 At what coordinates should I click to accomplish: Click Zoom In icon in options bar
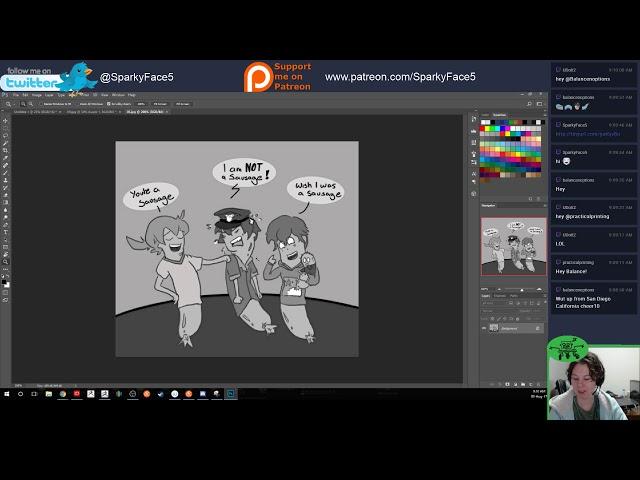pos(23,104)
